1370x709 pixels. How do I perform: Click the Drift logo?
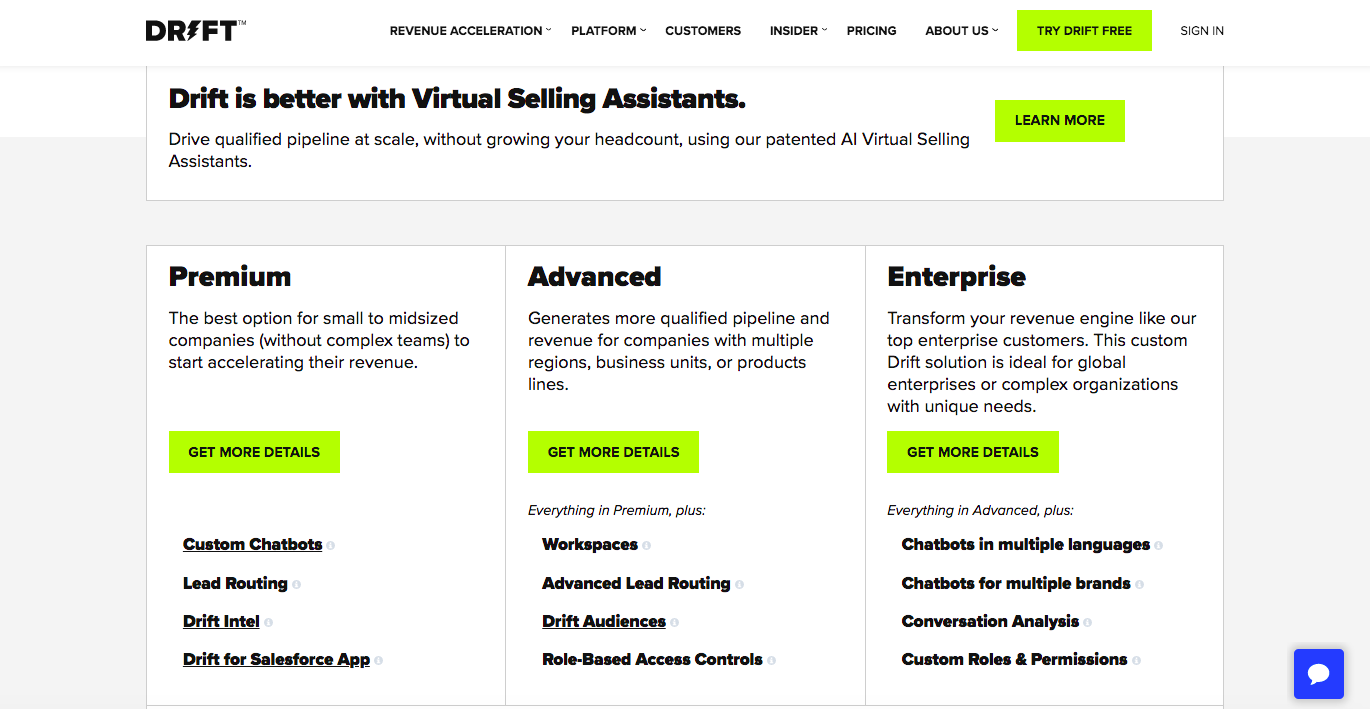point(195,31)
